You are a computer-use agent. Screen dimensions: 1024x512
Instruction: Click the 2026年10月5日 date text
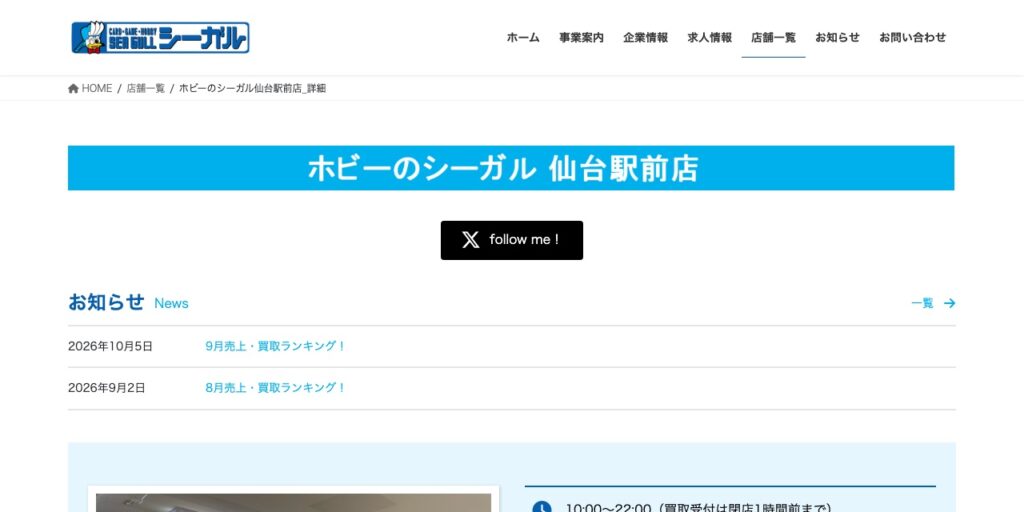pyautogui.click(x=110, y=346)
